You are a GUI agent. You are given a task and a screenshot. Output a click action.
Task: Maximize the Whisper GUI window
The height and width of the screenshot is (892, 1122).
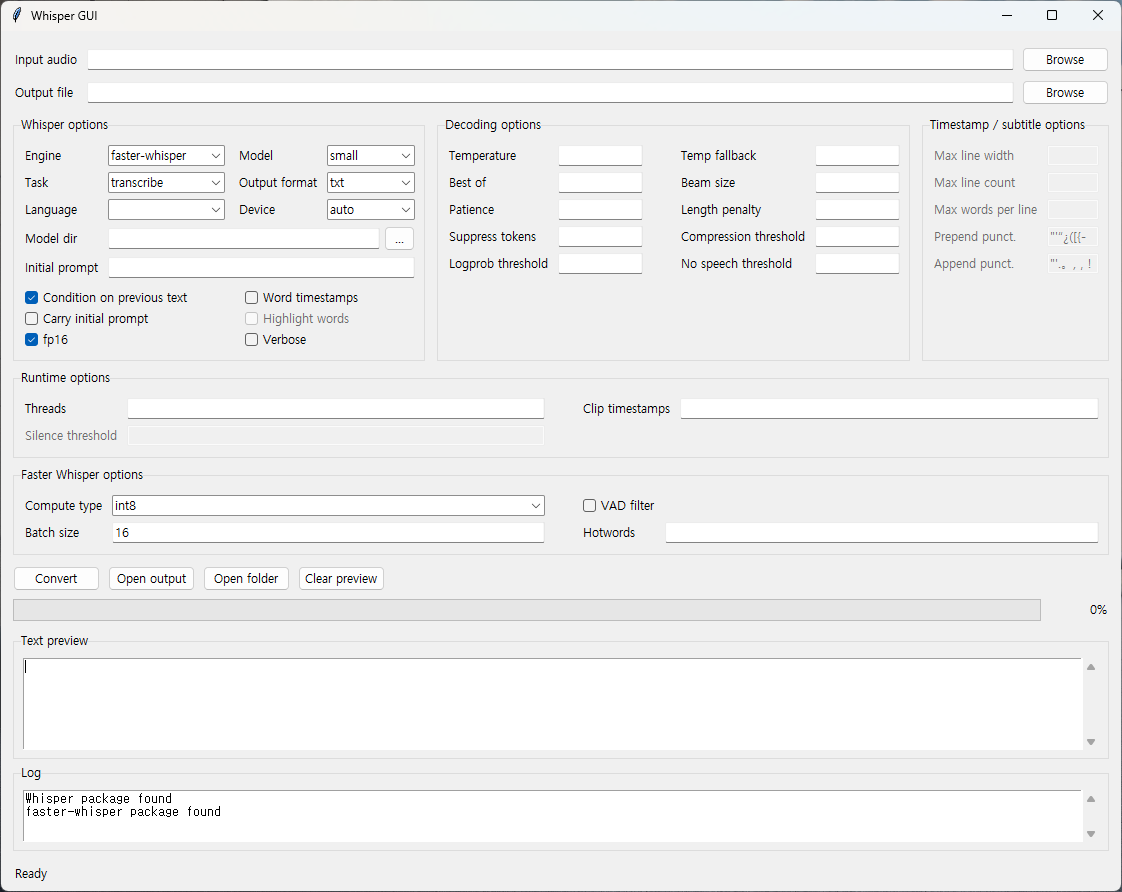1052,15
